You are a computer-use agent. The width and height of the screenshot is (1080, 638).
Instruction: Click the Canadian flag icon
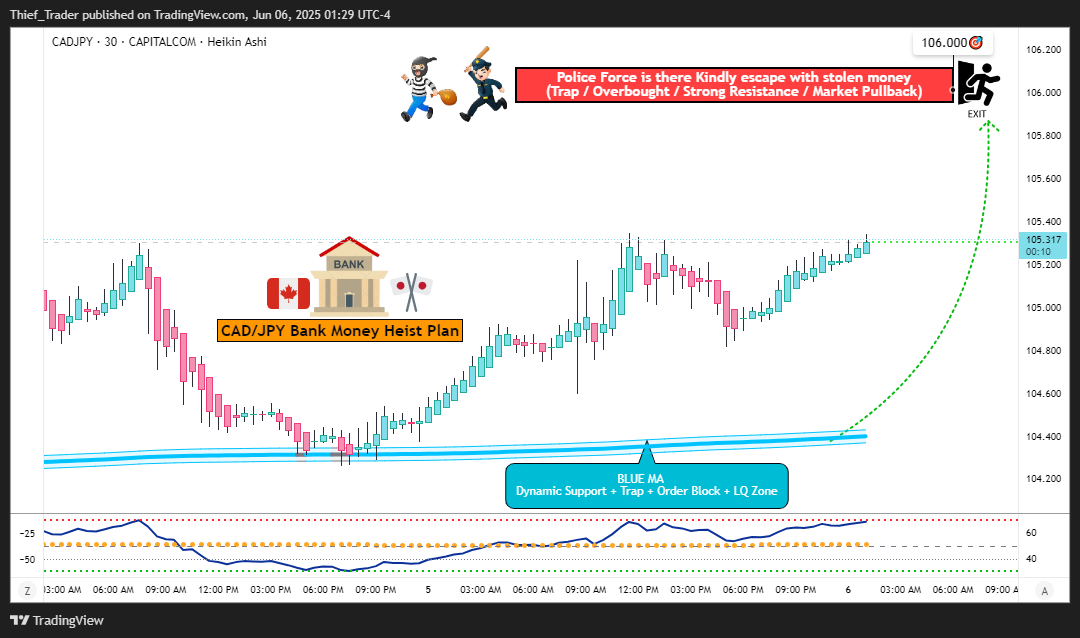(288, 294)
